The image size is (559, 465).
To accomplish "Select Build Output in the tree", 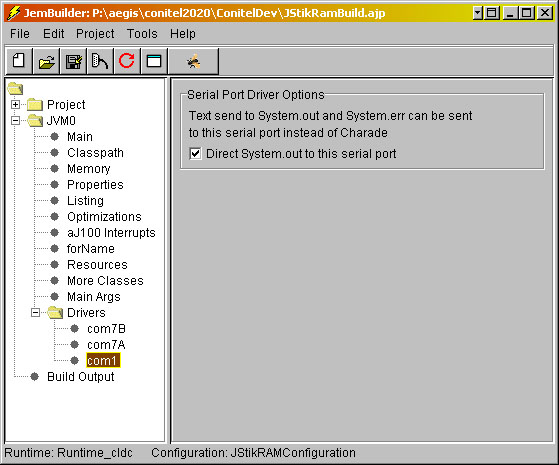I will pos(81,377).
